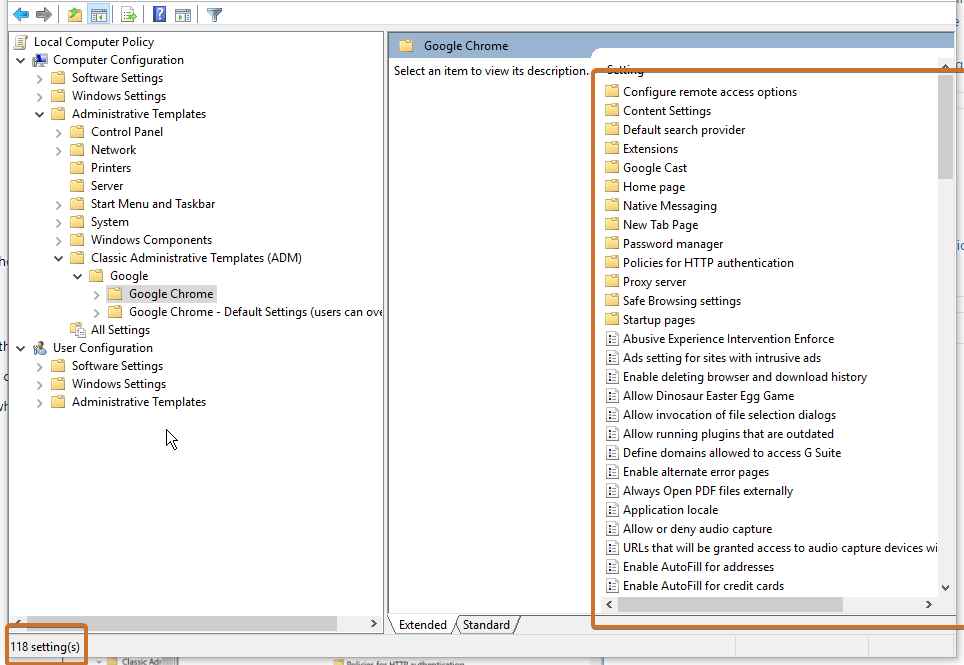The height and width of the screenshot is (665, 964).
Task: Open Safe Browsing settings folder
Action: (682, 301)
